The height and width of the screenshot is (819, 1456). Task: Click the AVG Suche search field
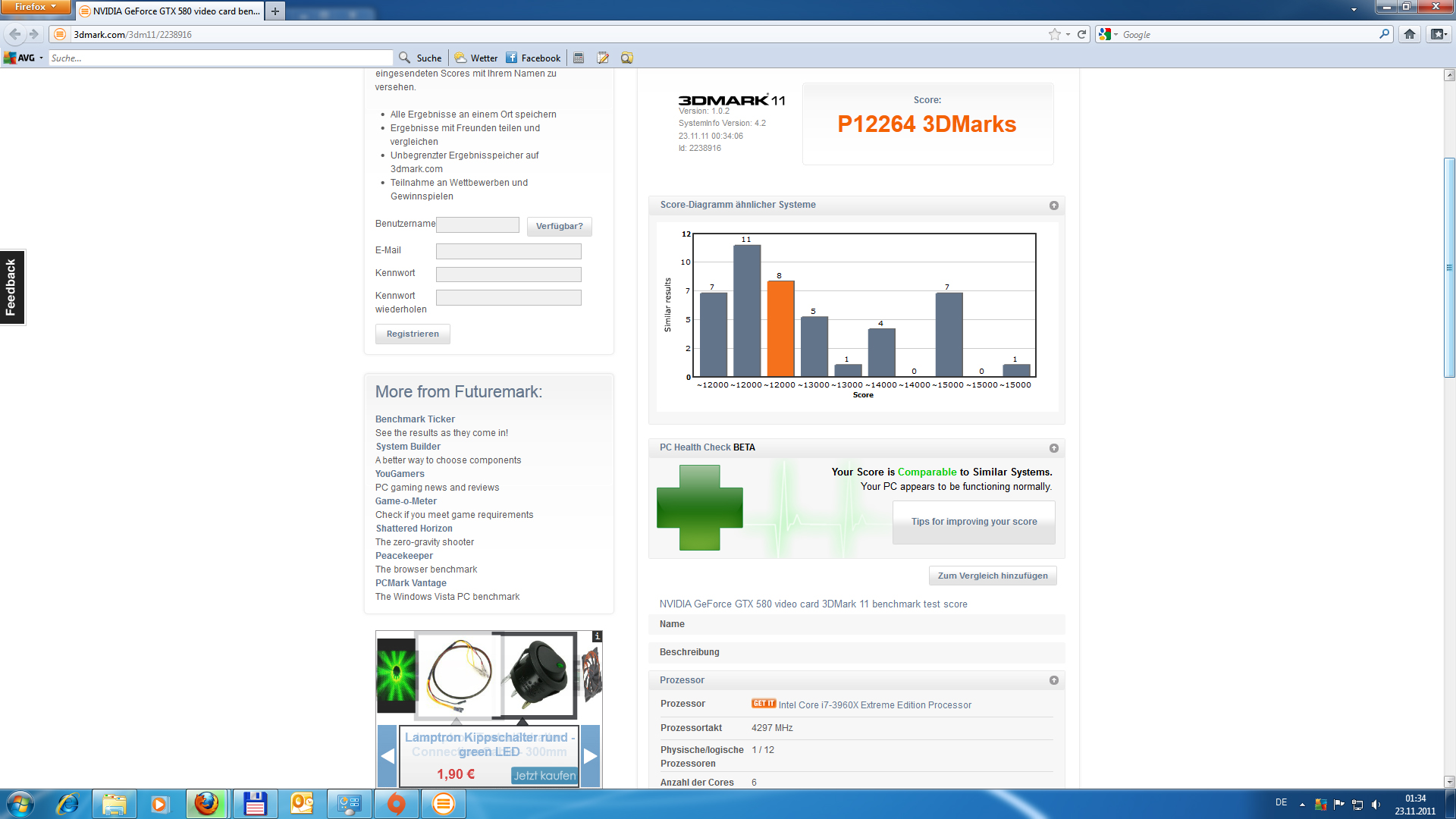pos(221,58)
